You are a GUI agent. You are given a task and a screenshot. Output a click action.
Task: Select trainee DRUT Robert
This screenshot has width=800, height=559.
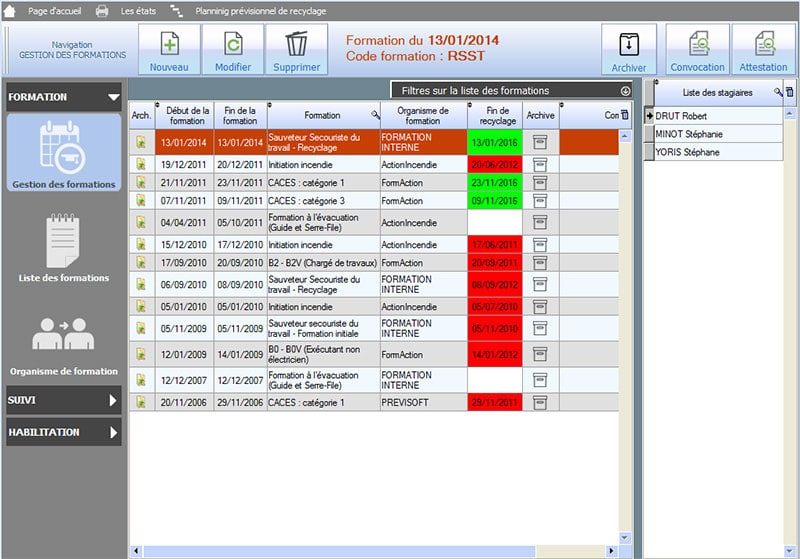718,116
